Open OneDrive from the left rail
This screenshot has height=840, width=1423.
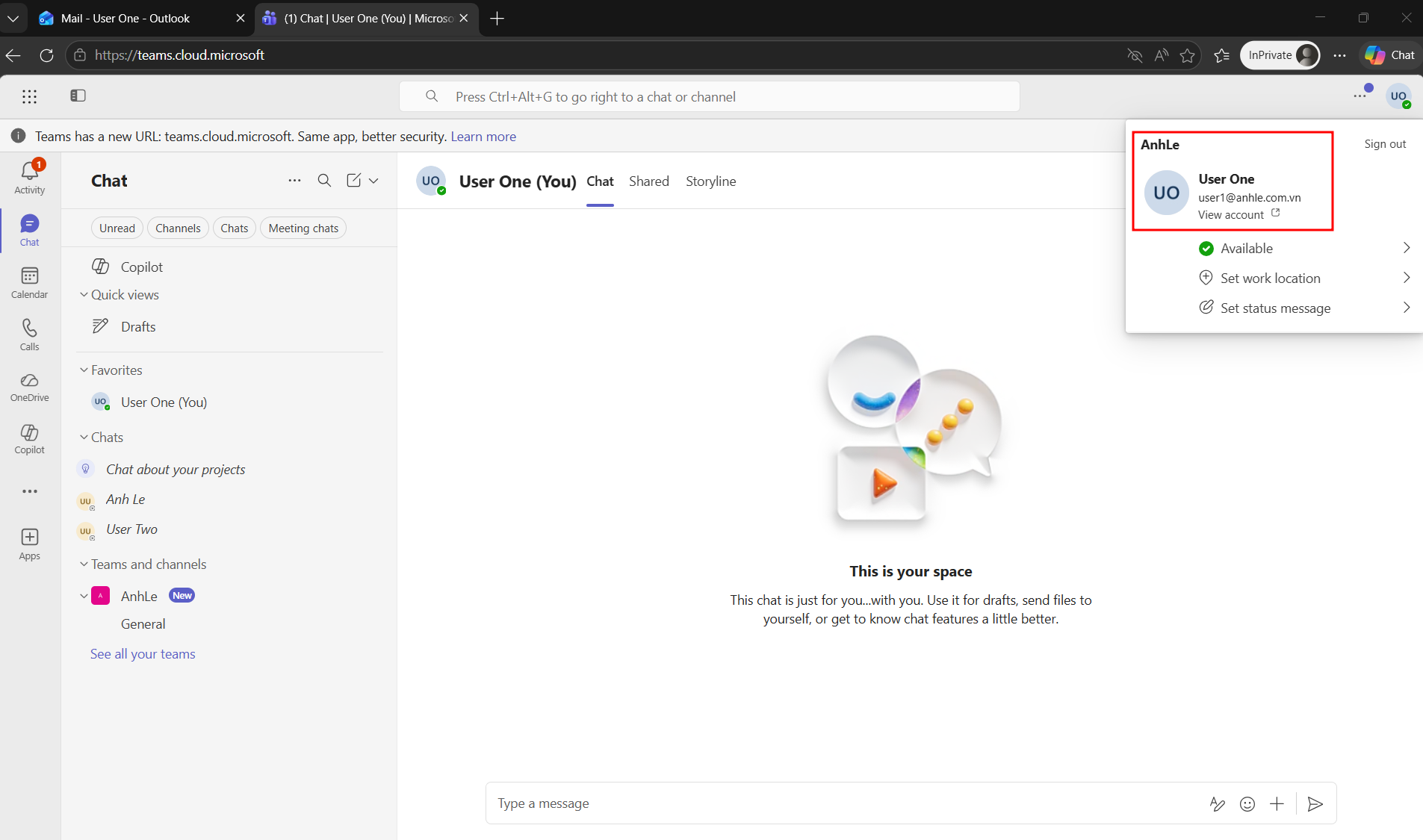pyautogui.click(x=30, y=388)
